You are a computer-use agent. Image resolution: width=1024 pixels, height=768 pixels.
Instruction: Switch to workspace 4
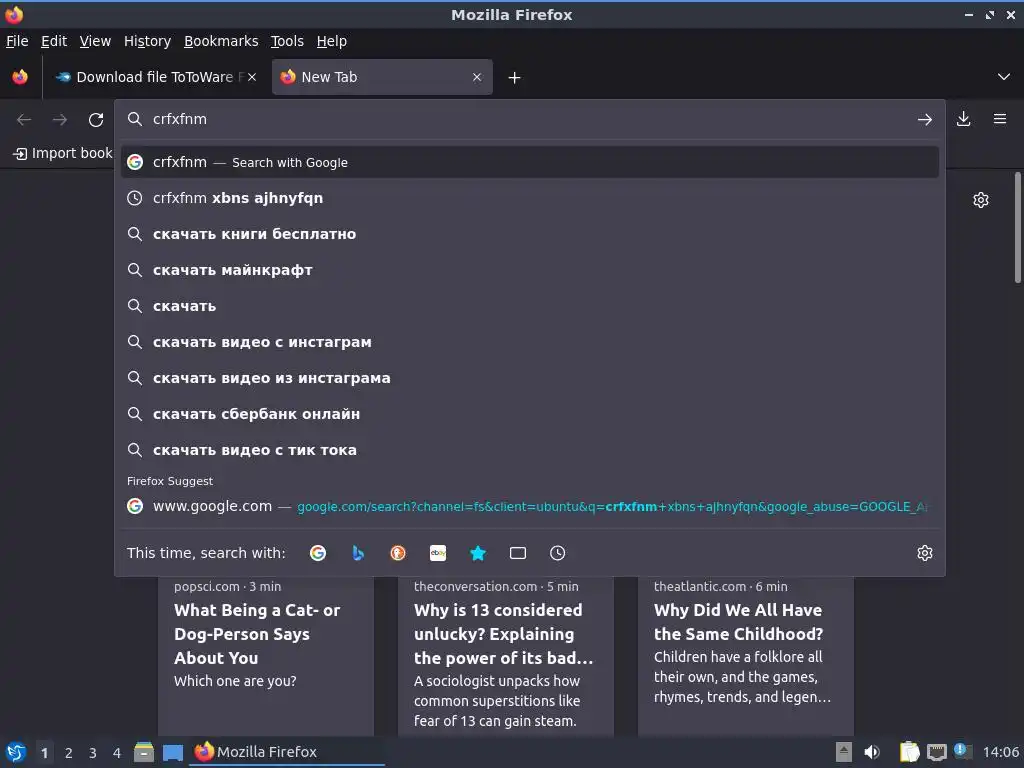[x=117, y=753]
